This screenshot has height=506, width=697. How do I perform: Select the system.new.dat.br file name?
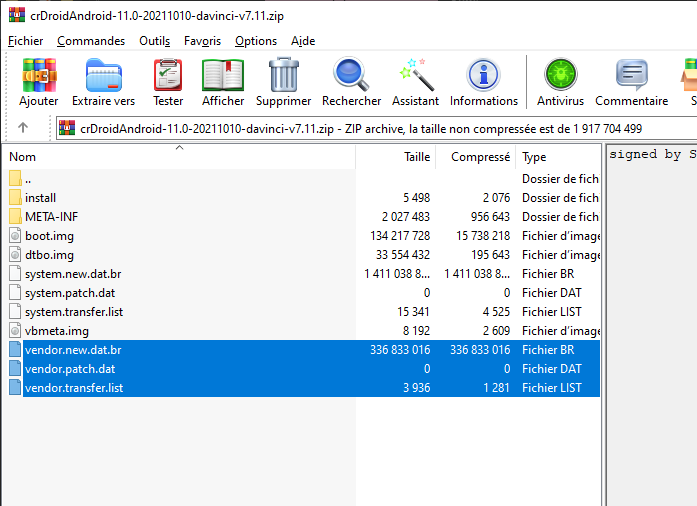click(x=73, y=274)
